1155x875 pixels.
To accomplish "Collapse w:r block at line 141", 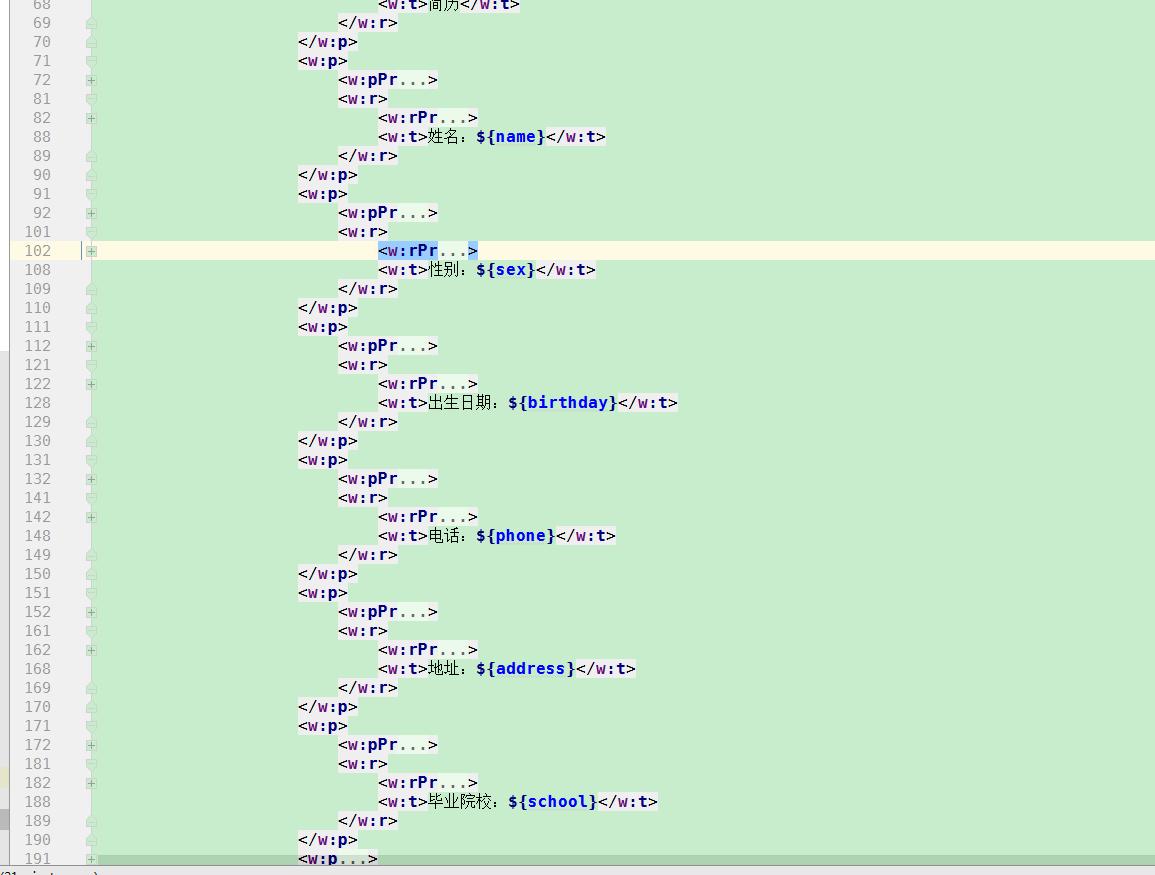I will [x=91, y=499].
